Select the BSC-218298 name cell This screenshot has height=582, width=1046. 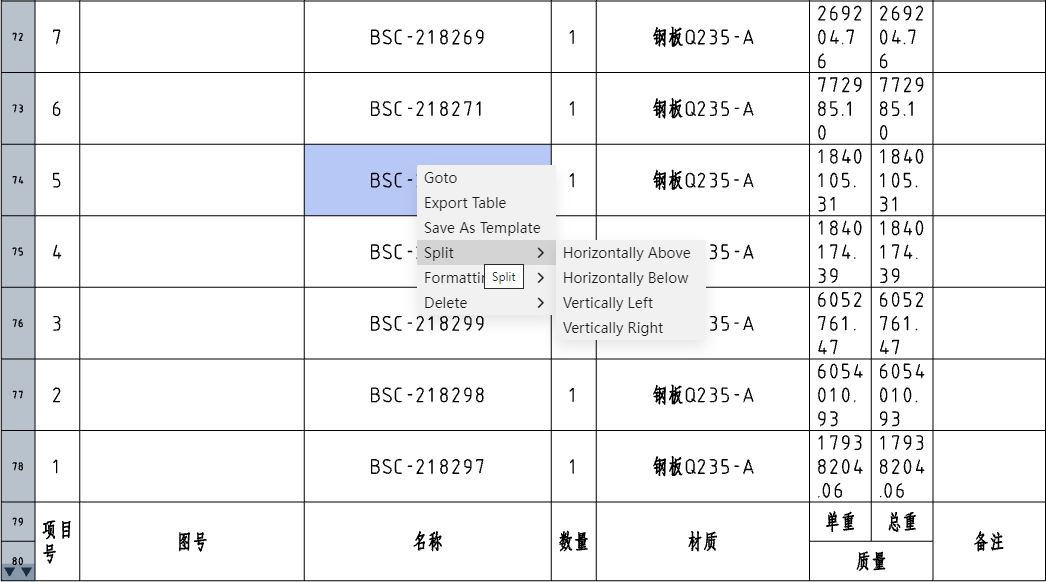[x=427, y=395]
